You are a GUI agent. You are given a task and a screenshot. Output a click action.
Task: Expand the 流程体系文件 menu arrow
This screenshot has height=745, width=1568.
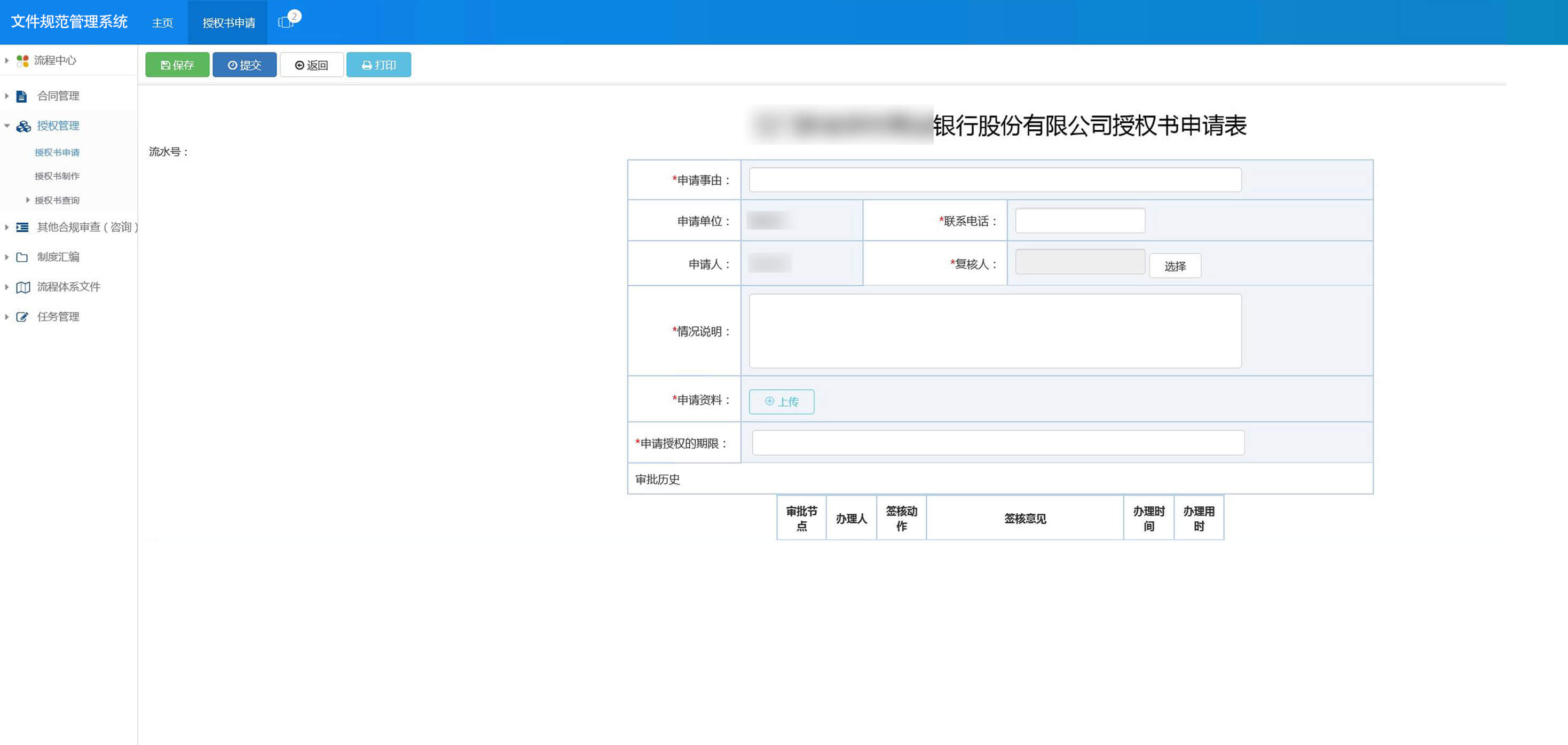coord(7,287)
